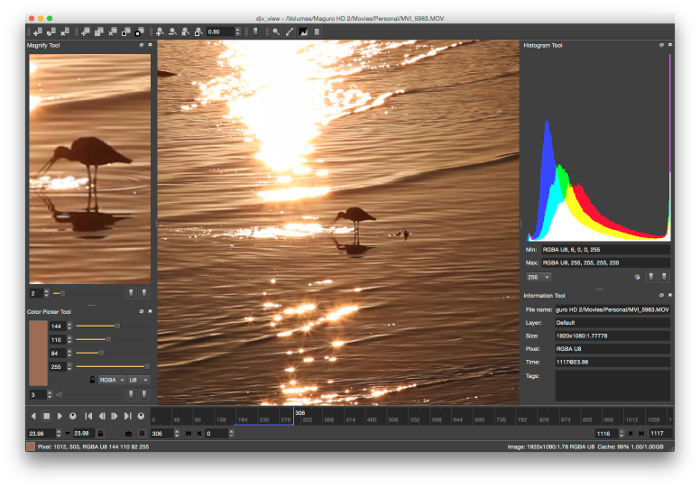Click the Magnify Tool zoom slider
The height and width of the screenshot is (489, 700).
click(x=87, y=293)
